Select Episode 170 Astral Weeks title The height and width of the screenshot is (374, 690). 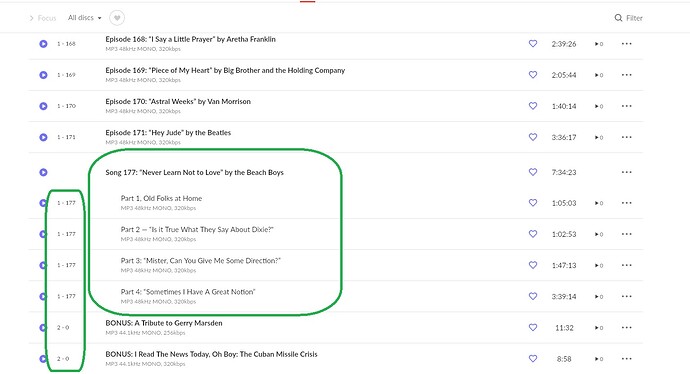pos(178,102)
